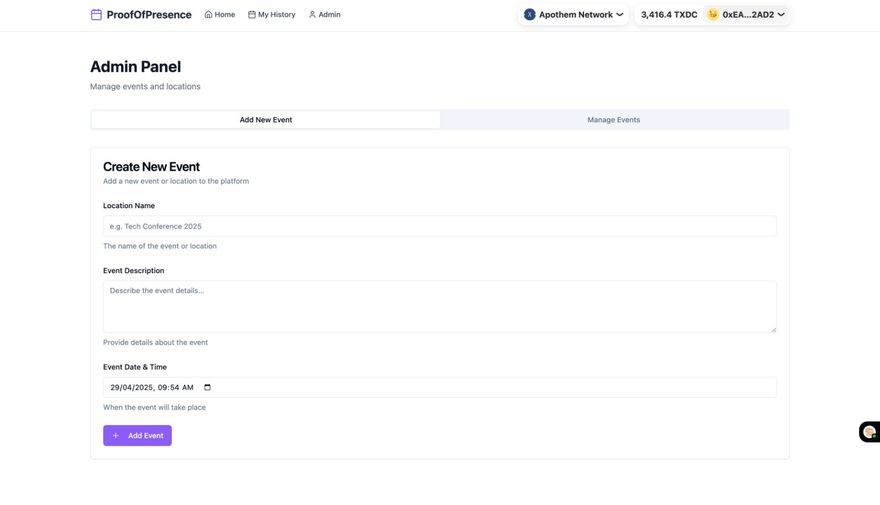The image size is (880, 505).
Task: Focus the Location Name text field
Action: coord(439,226)
